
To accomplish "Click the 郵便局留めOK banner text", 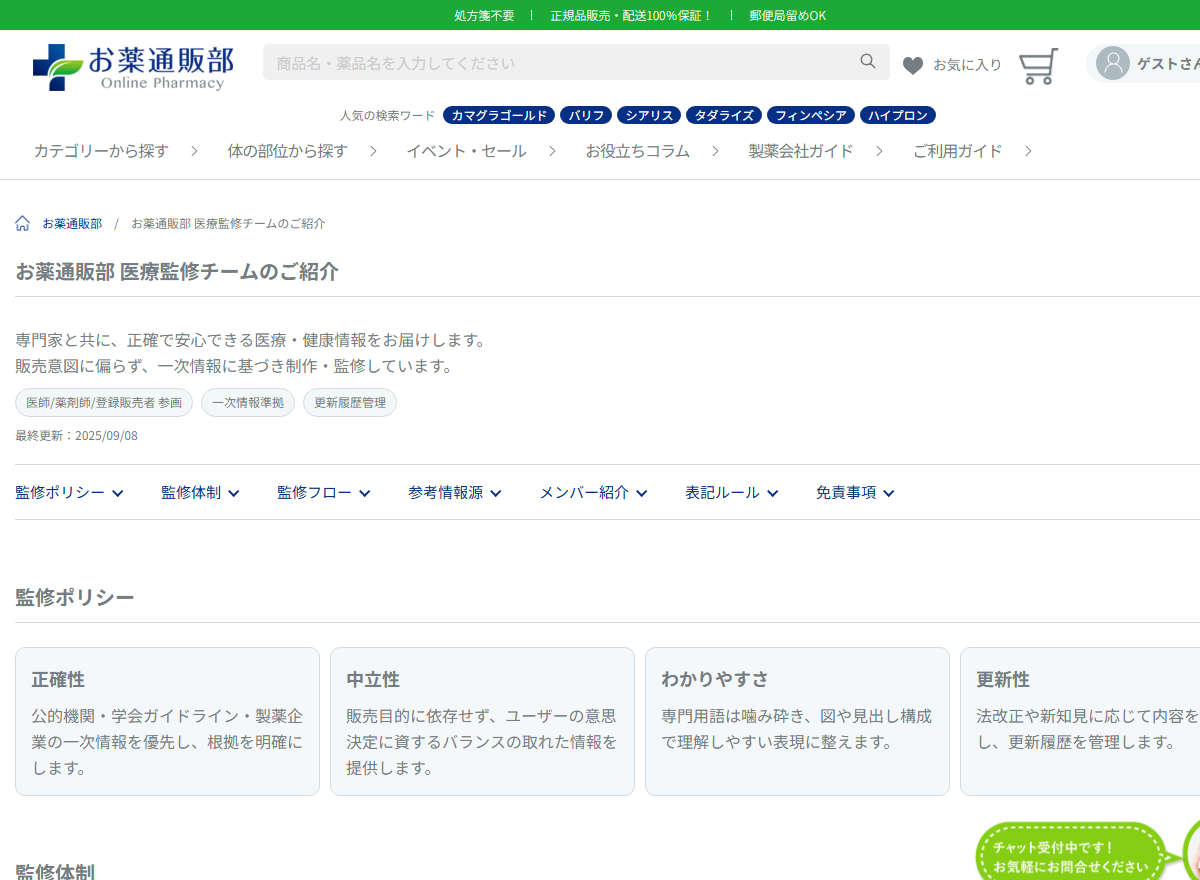I will (788, 15).
